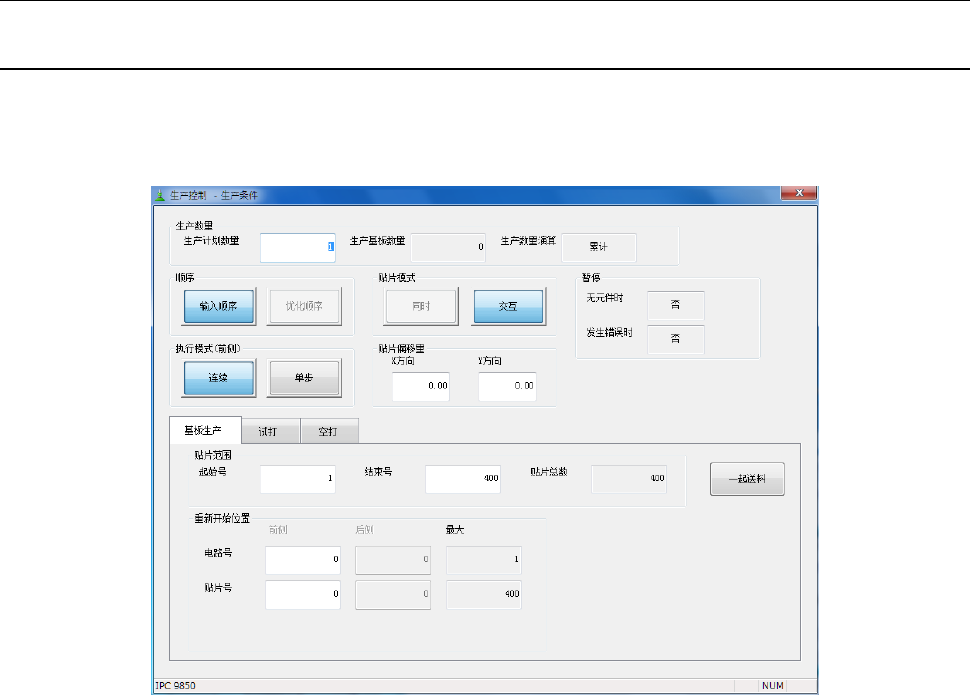970x695 pixels.
Task: Click the 一起送料 button
Action: [747, 479]
